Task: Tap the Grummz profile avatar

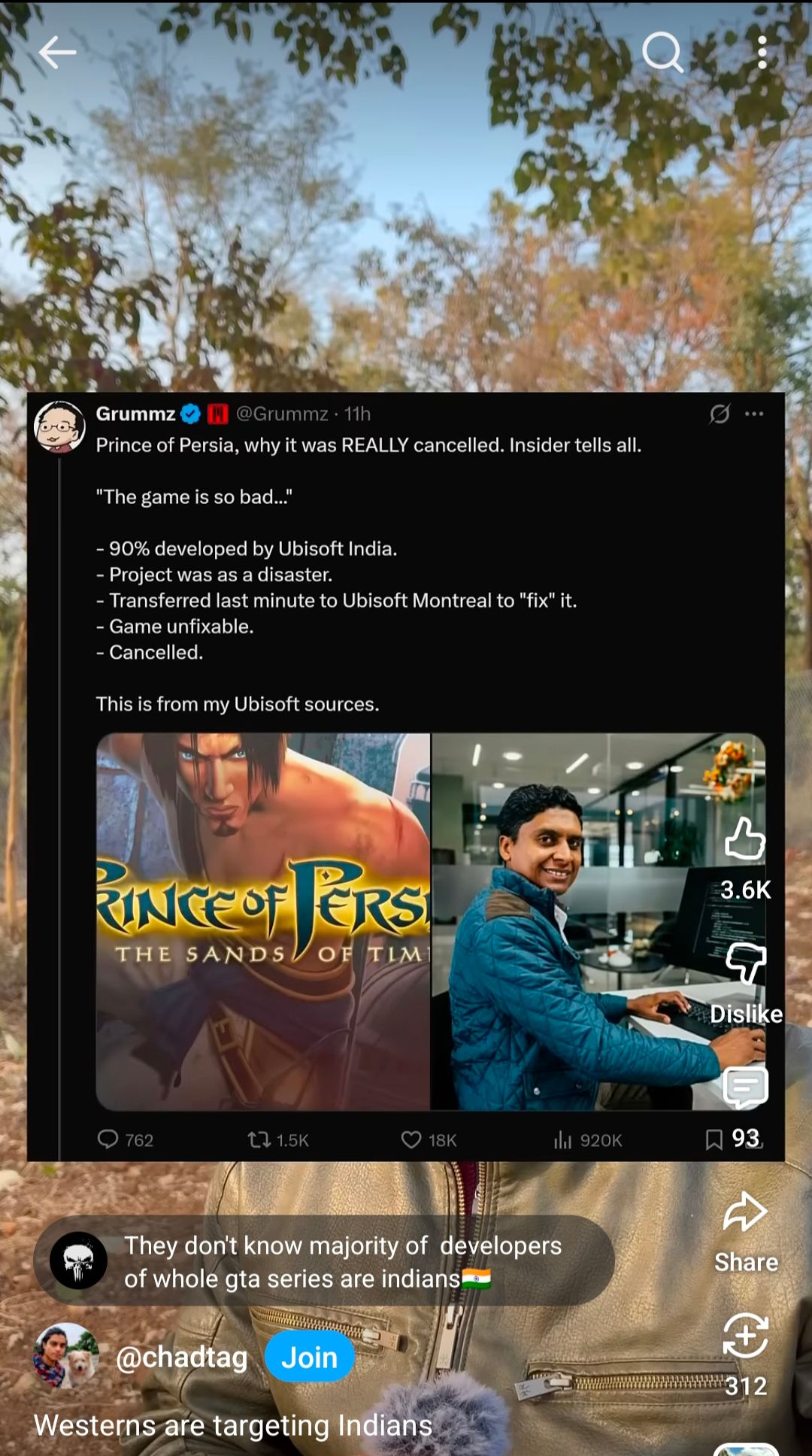Action: click(59, 426)
